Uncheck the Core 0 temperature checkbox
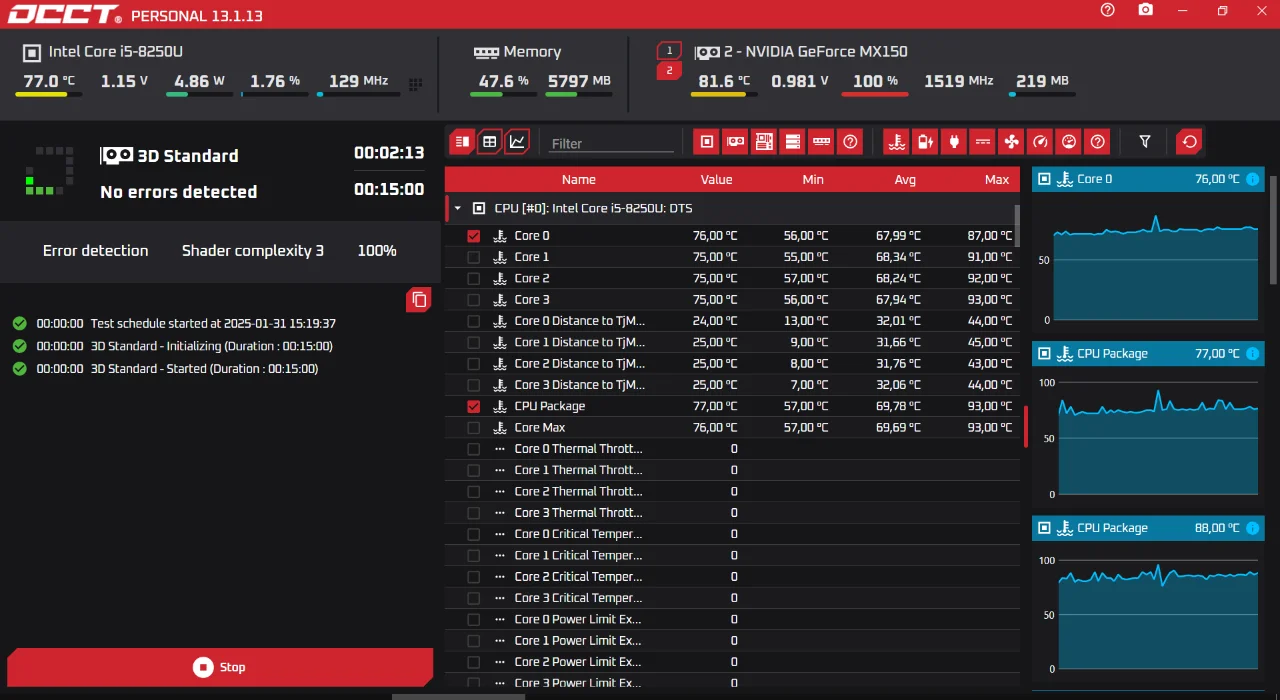 pos(474,236)
